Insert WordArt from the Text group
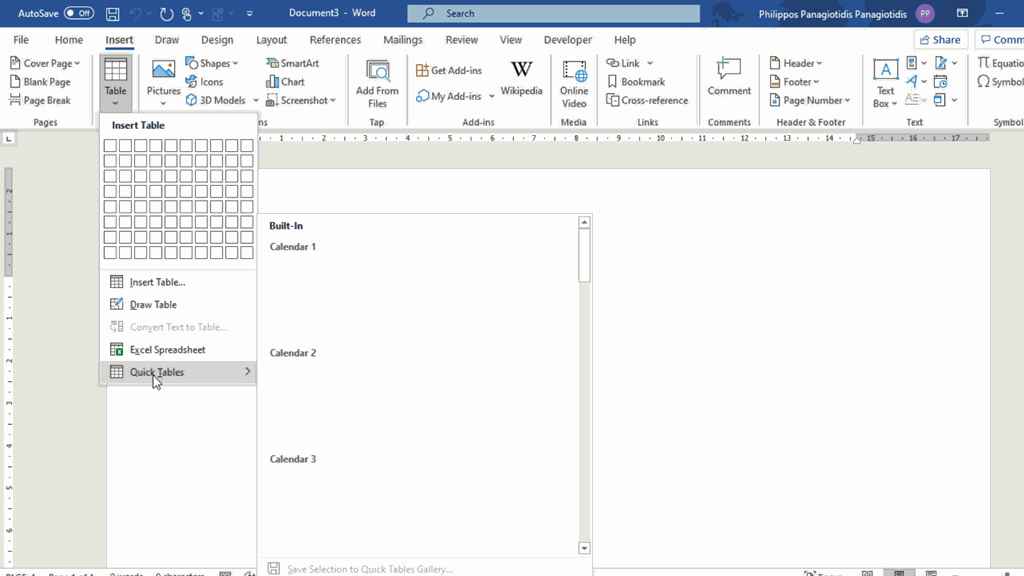This screenshot has height=576, width=1024. 916,82
